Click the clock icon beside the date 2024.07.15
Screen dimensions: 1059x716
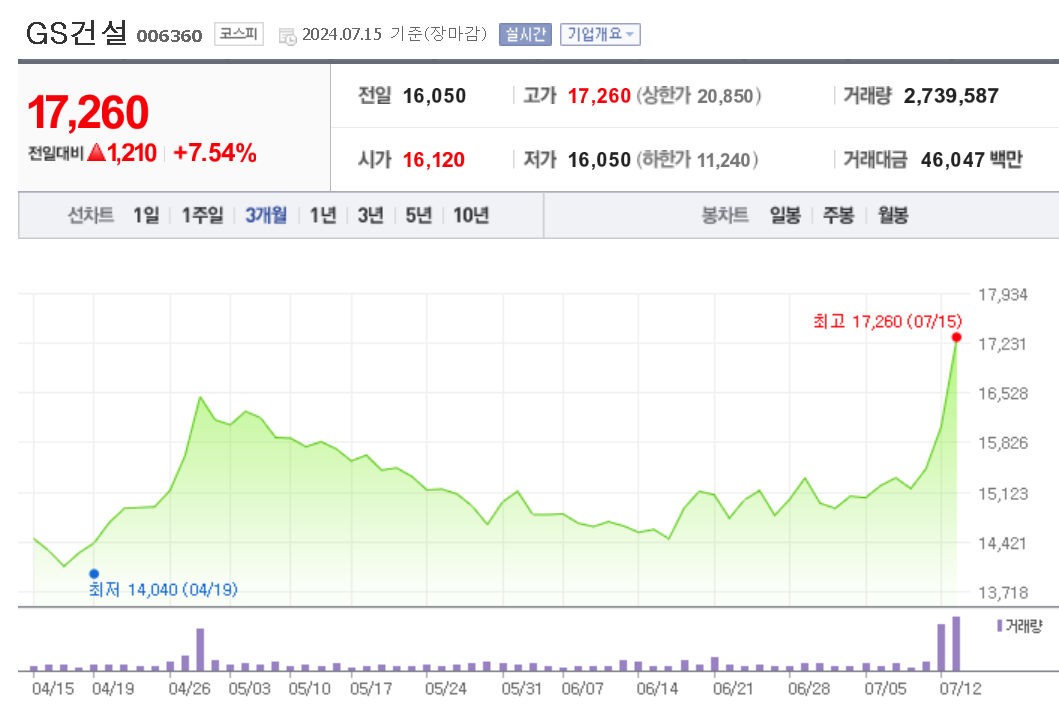(x=288, y=36)
